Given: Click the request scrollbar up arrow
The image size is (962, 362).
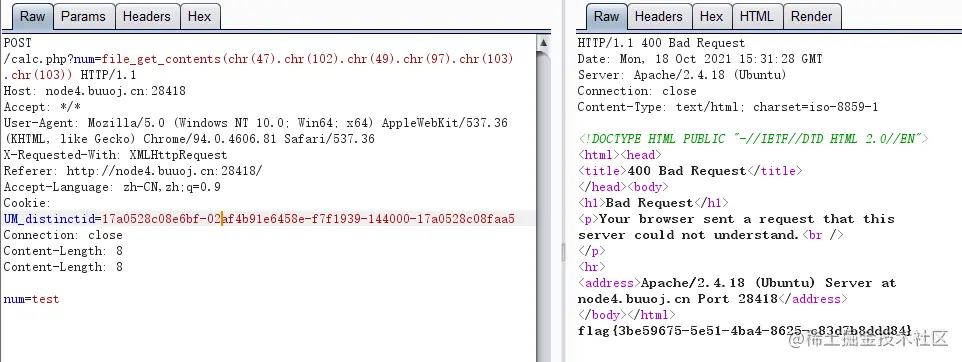Looking at the screenshot, I should coord(543,42).
